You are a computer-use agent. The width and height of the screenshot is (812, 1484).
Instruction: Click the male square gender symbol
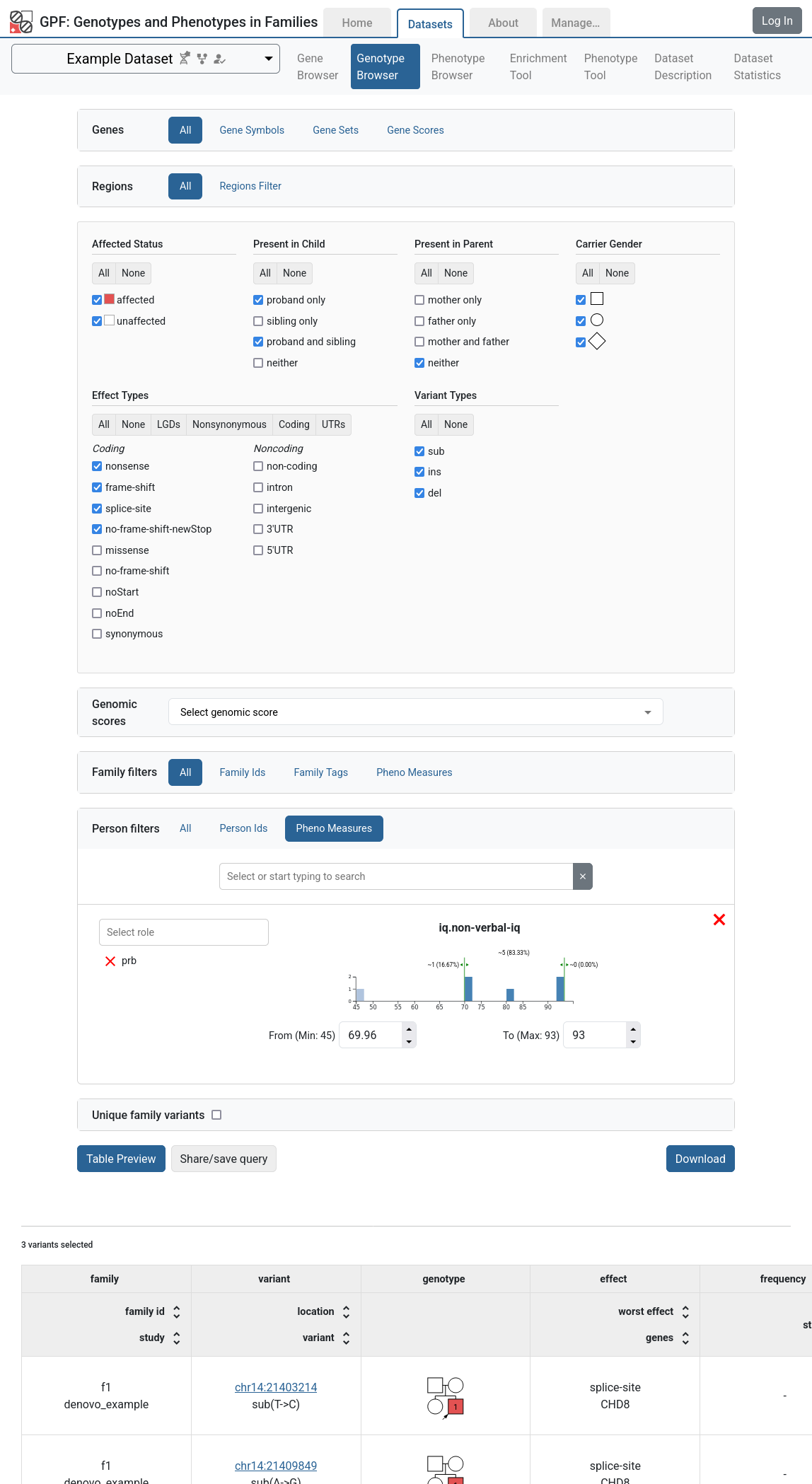pos(597,299)
